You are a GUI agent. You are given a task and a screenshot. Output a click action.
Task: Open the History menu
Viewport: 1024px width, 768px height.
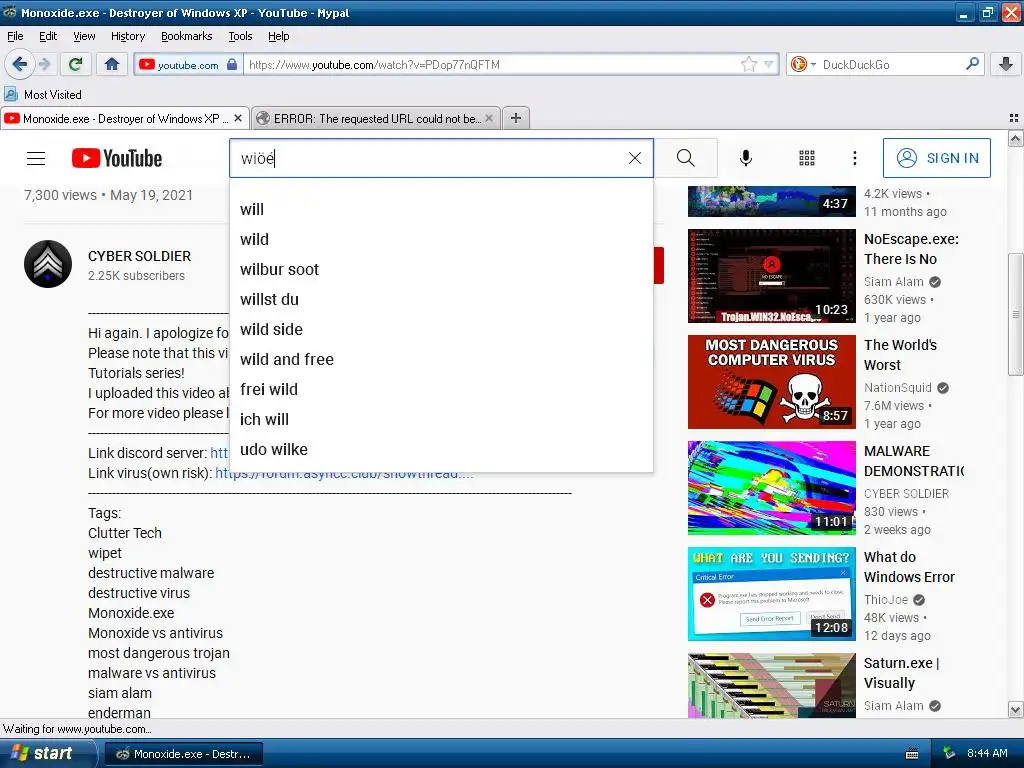[x=128, y=36]
